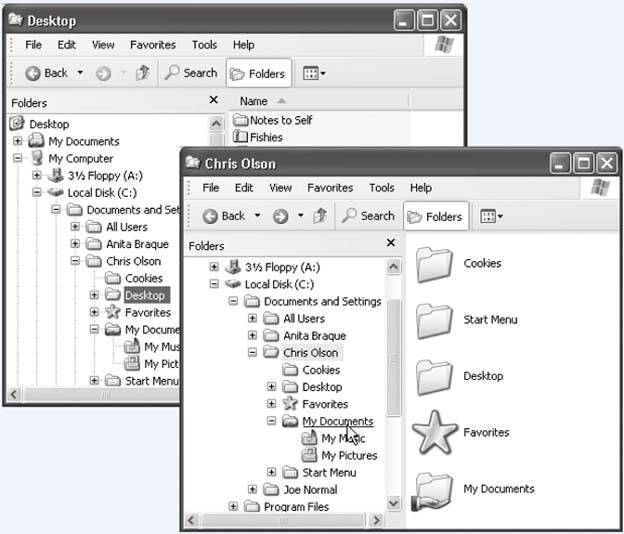The height and width of the screenshot is (534, 624).
Task: Expand All Users in Desktop window tree
Action: 75,226
